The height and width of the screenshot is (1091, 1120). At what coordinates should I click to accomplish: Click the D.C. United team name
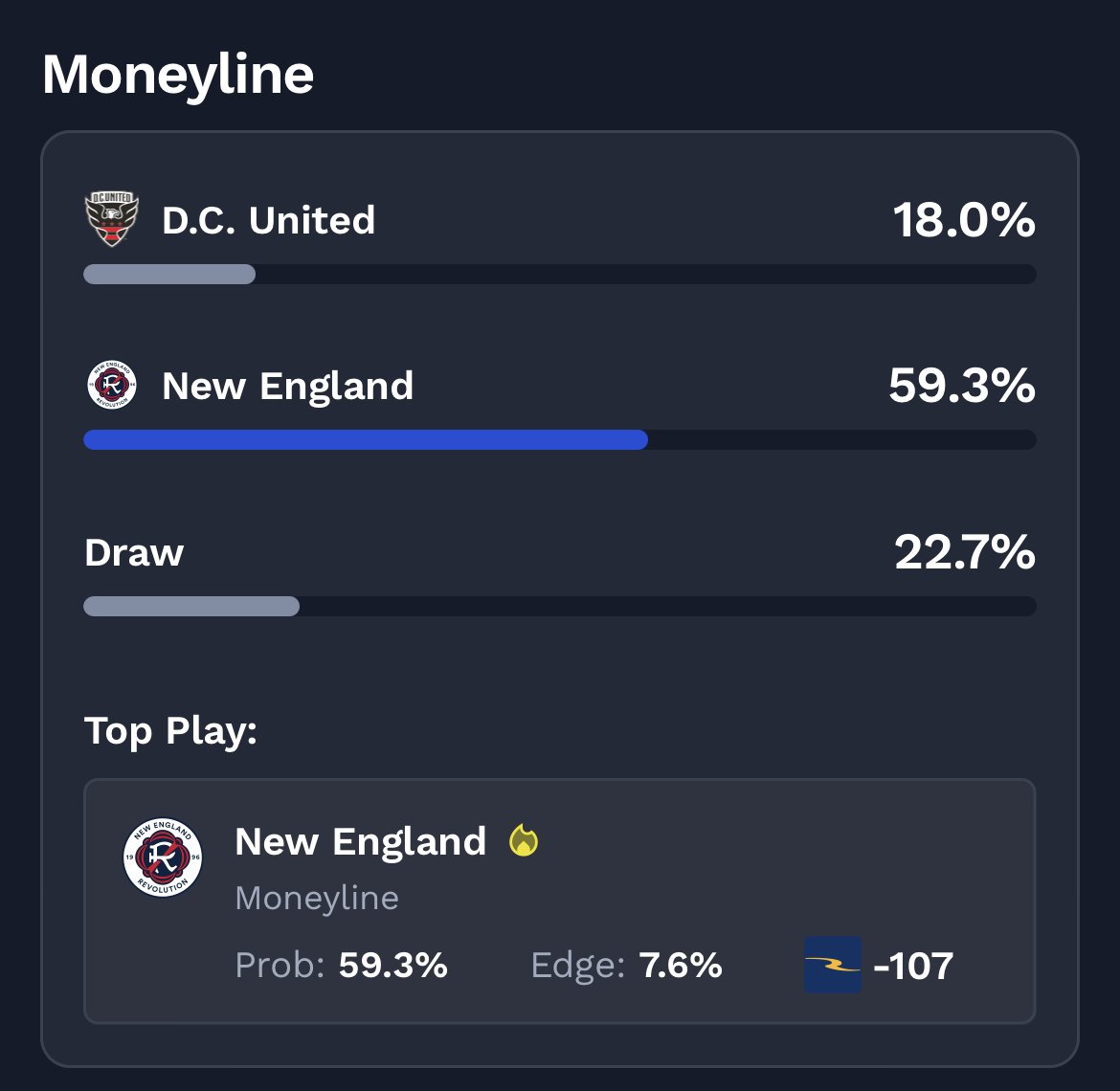[268, 220]
